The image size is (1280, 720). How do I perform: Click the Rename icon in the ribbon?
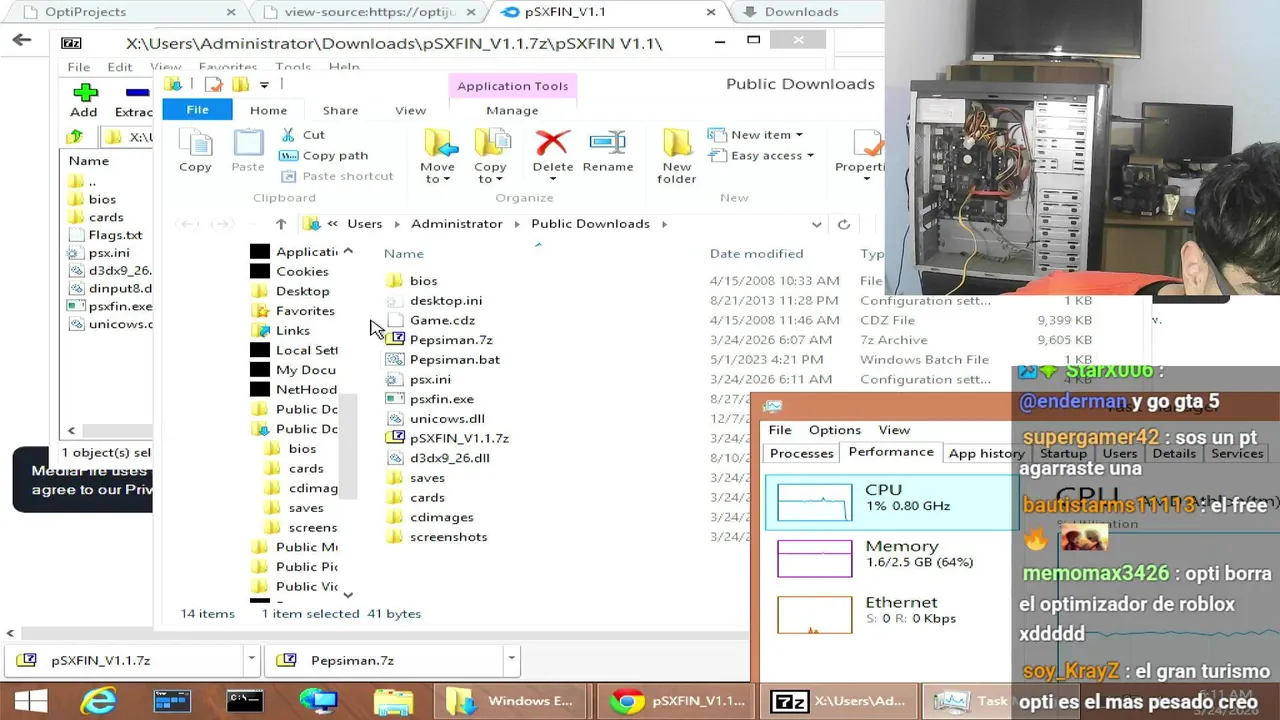click(x=608, y=143)
